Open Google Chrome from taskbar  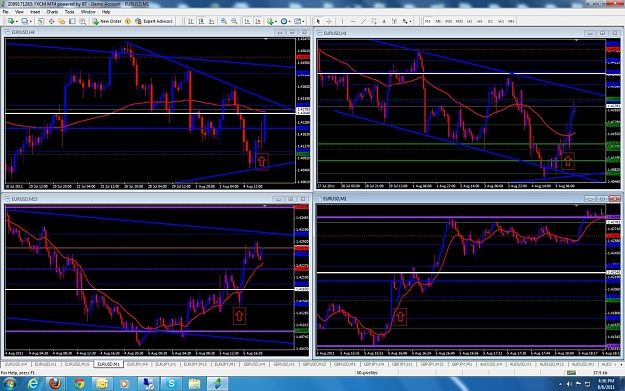tap(79, 383)
